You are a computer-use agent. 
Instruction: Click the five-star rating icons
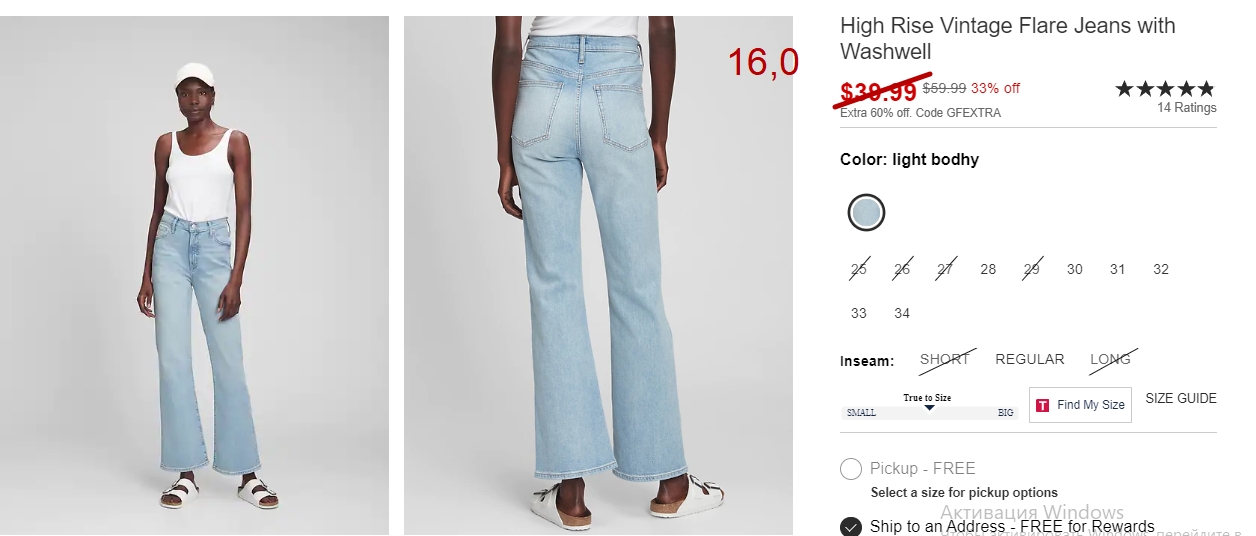pyautogui.click(x=1165, y=89)
